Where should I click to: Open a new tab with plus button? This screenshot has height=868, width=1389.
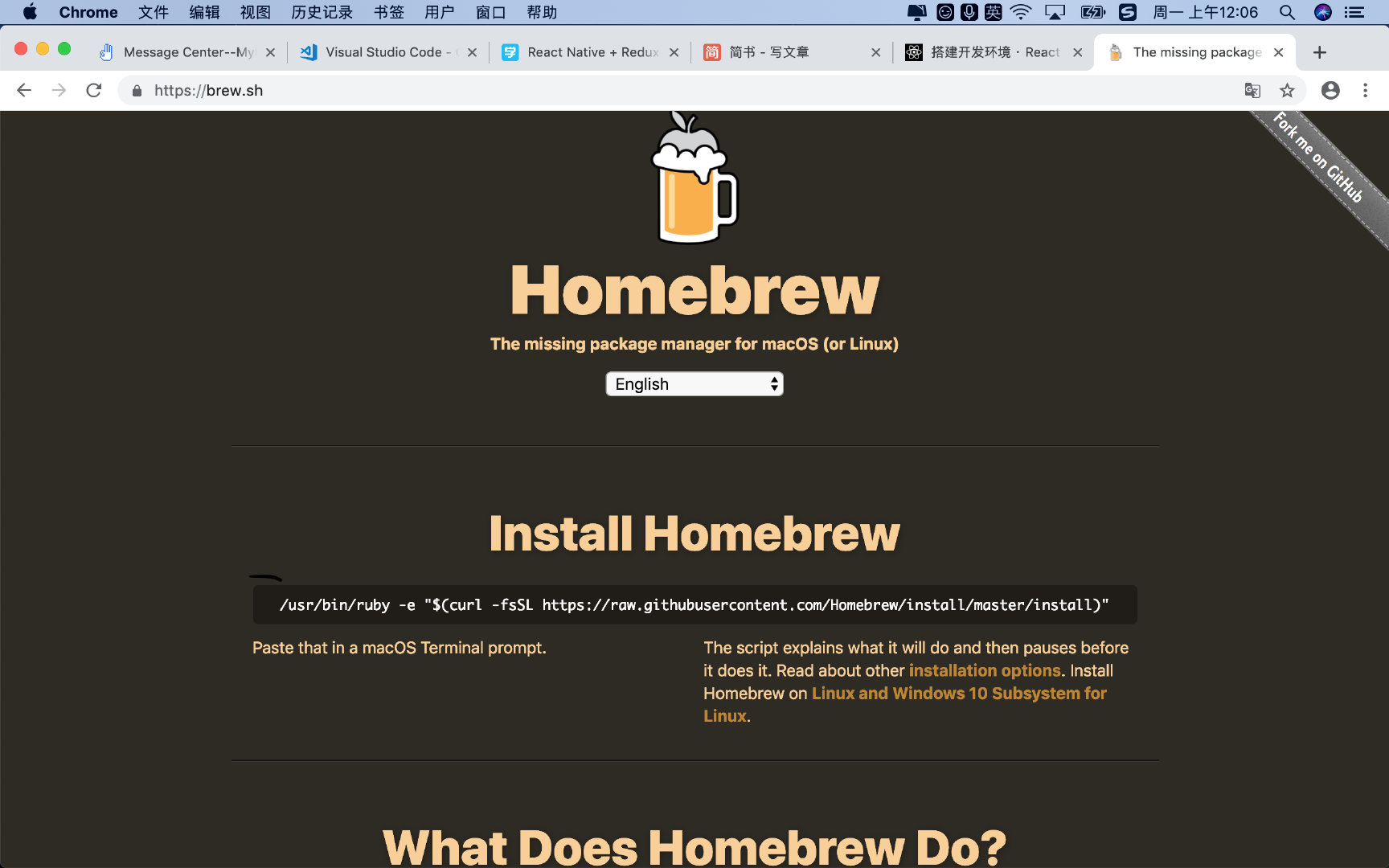[1319, 52]
